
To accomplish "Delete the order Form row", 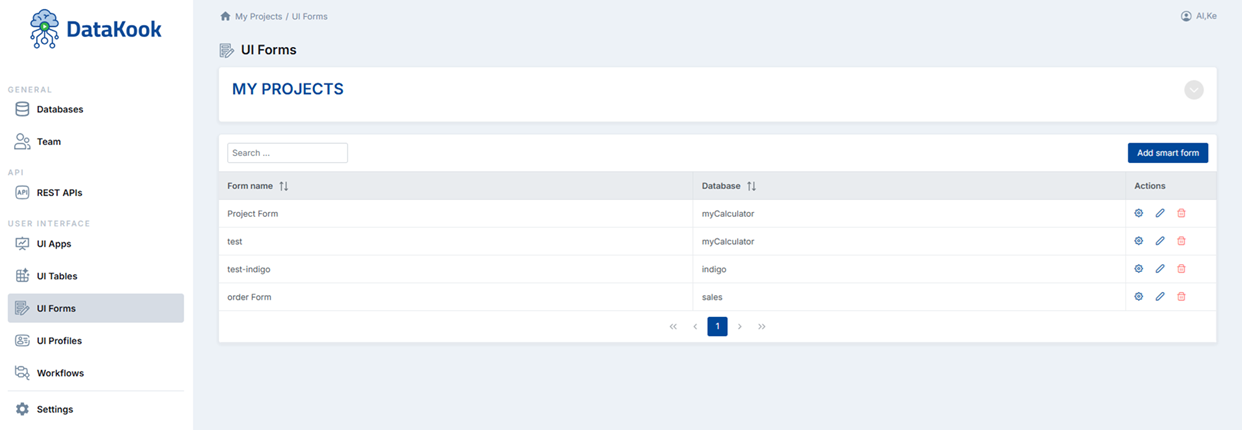I will [1181, 297].
